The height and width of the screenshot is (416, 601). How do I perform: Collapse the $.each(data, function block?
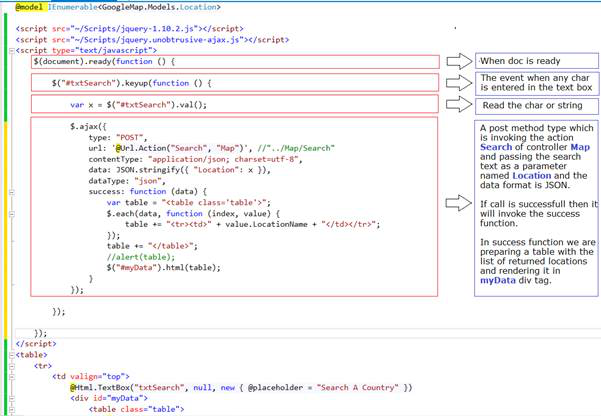click(11, 214)
